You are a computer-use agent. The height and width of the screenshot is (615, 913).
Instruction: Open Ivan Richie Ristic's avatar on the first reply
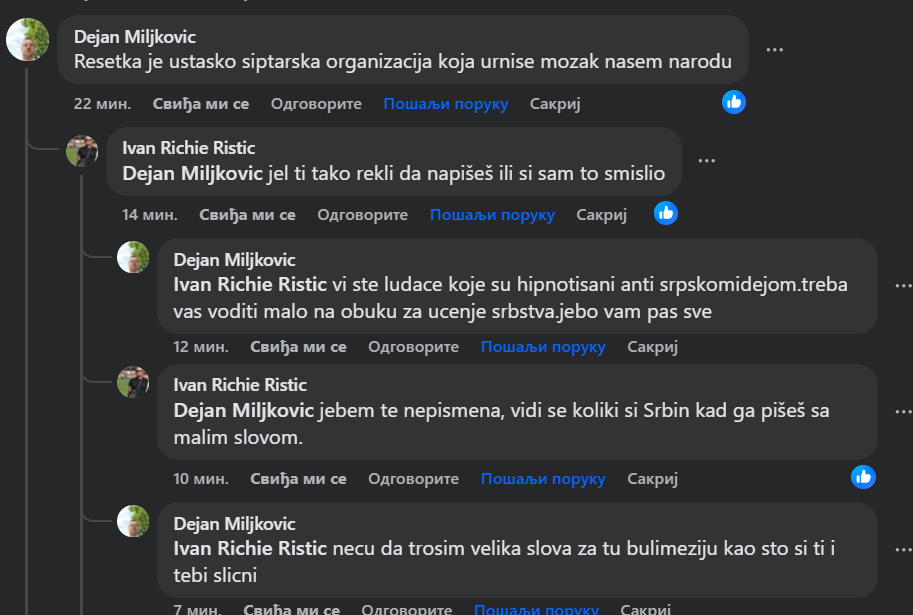[82, 151]
